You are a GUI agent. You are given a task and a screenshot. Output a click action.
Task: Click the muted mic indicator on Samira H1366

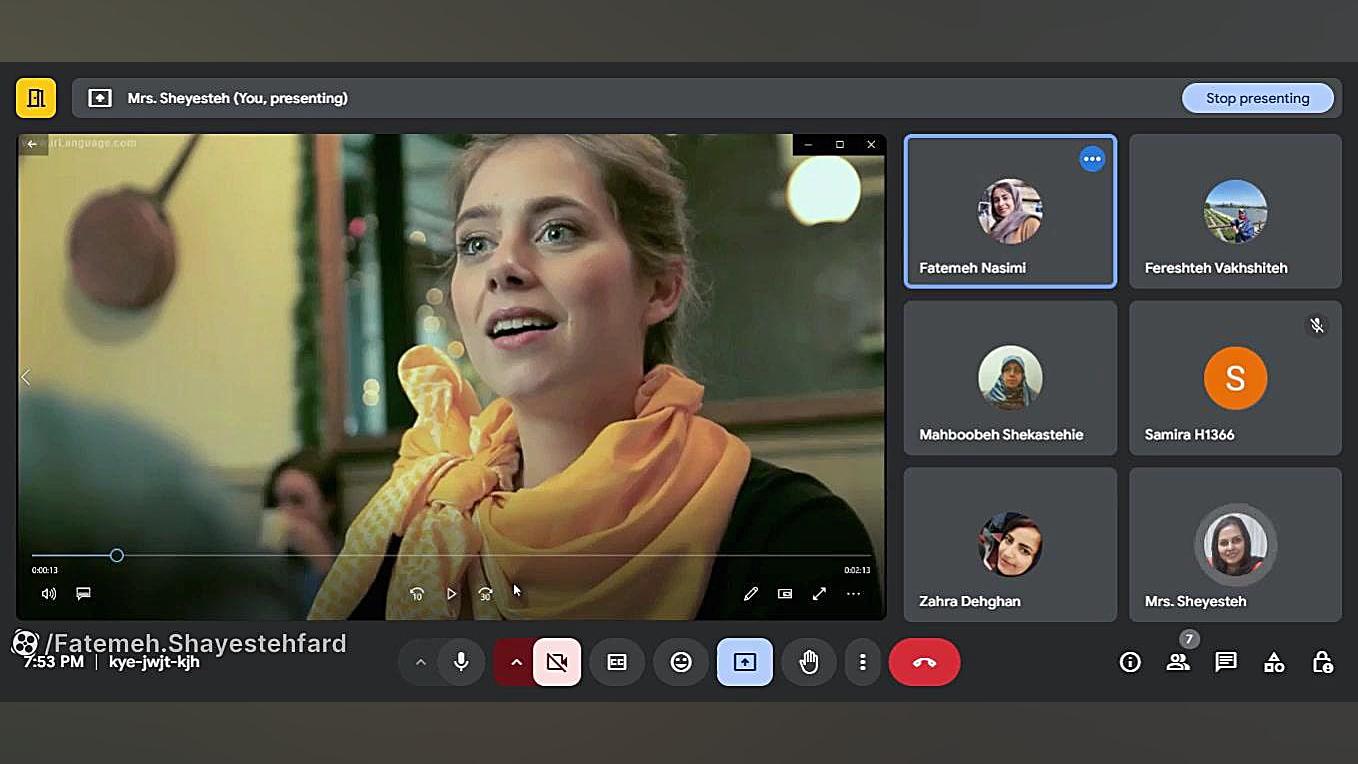(1317, 325)
